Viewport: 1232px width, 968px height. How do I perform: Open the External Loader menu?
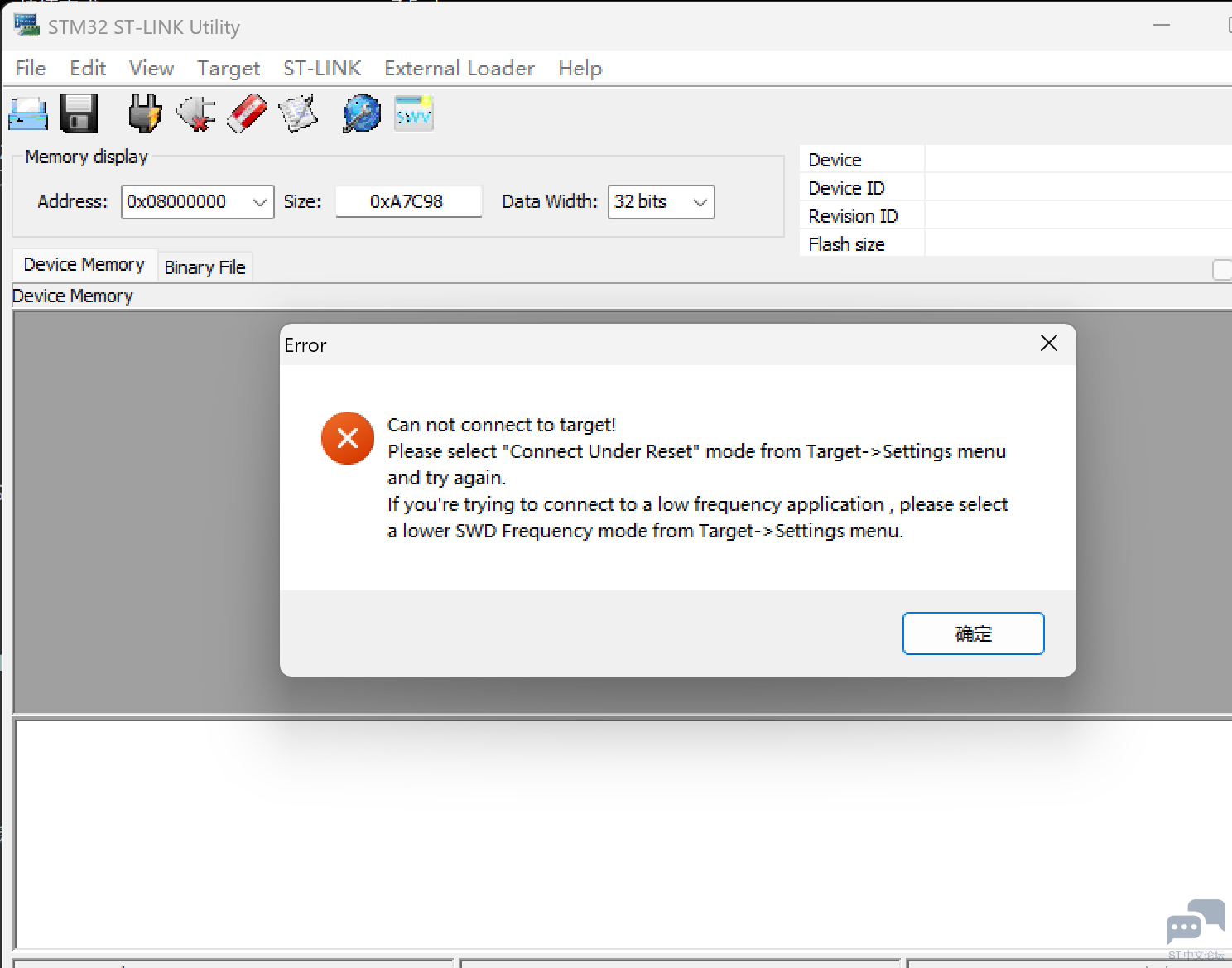pos(460,68)
